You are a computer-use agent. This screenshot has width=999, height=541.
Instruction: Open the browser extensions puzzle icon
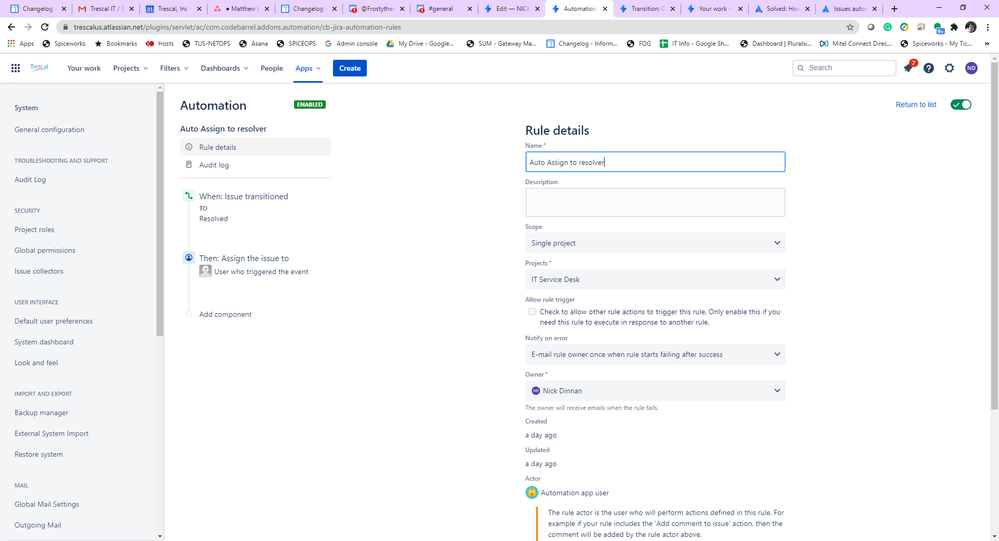coord(954,27)
